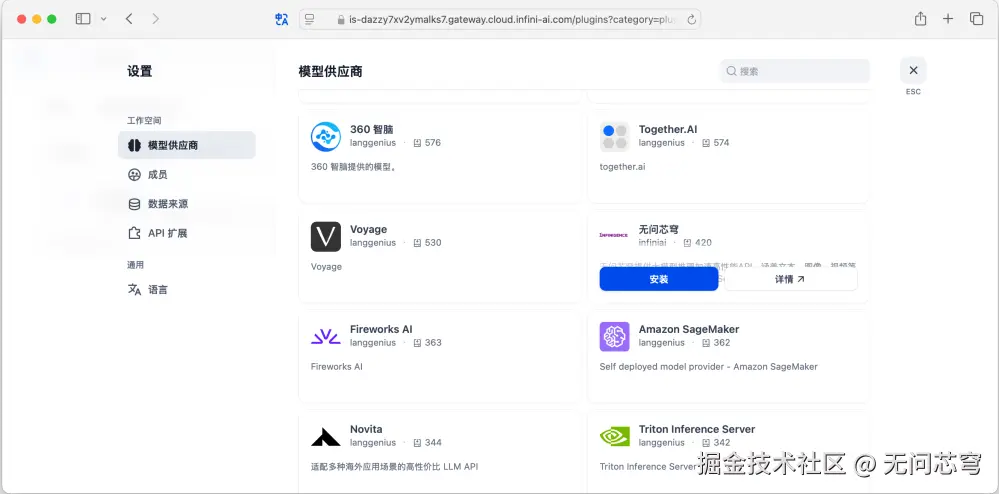Viewport: 999px width, 494px height.
Task: Open the 无问芯穹 plugin title
Action: coord(659,229)
